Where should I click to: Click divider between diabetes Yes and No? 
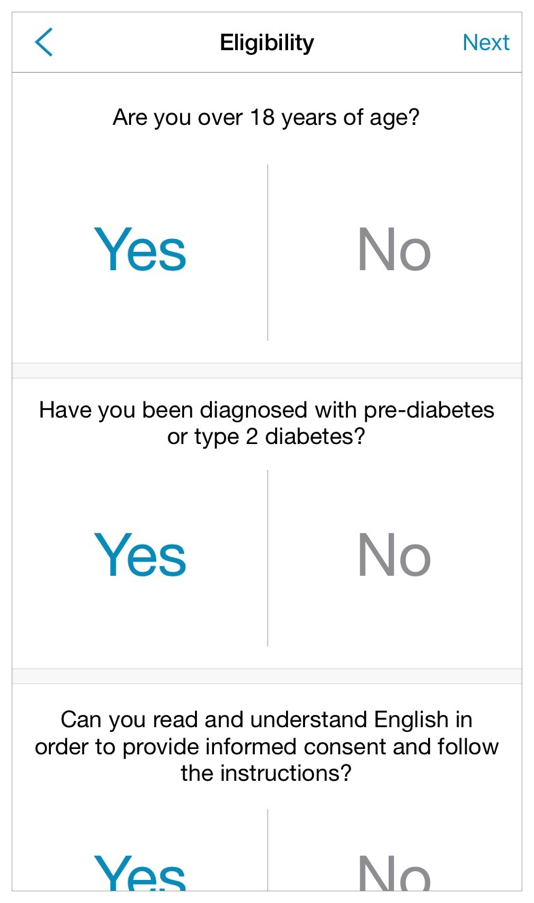[x=267, y=557]
